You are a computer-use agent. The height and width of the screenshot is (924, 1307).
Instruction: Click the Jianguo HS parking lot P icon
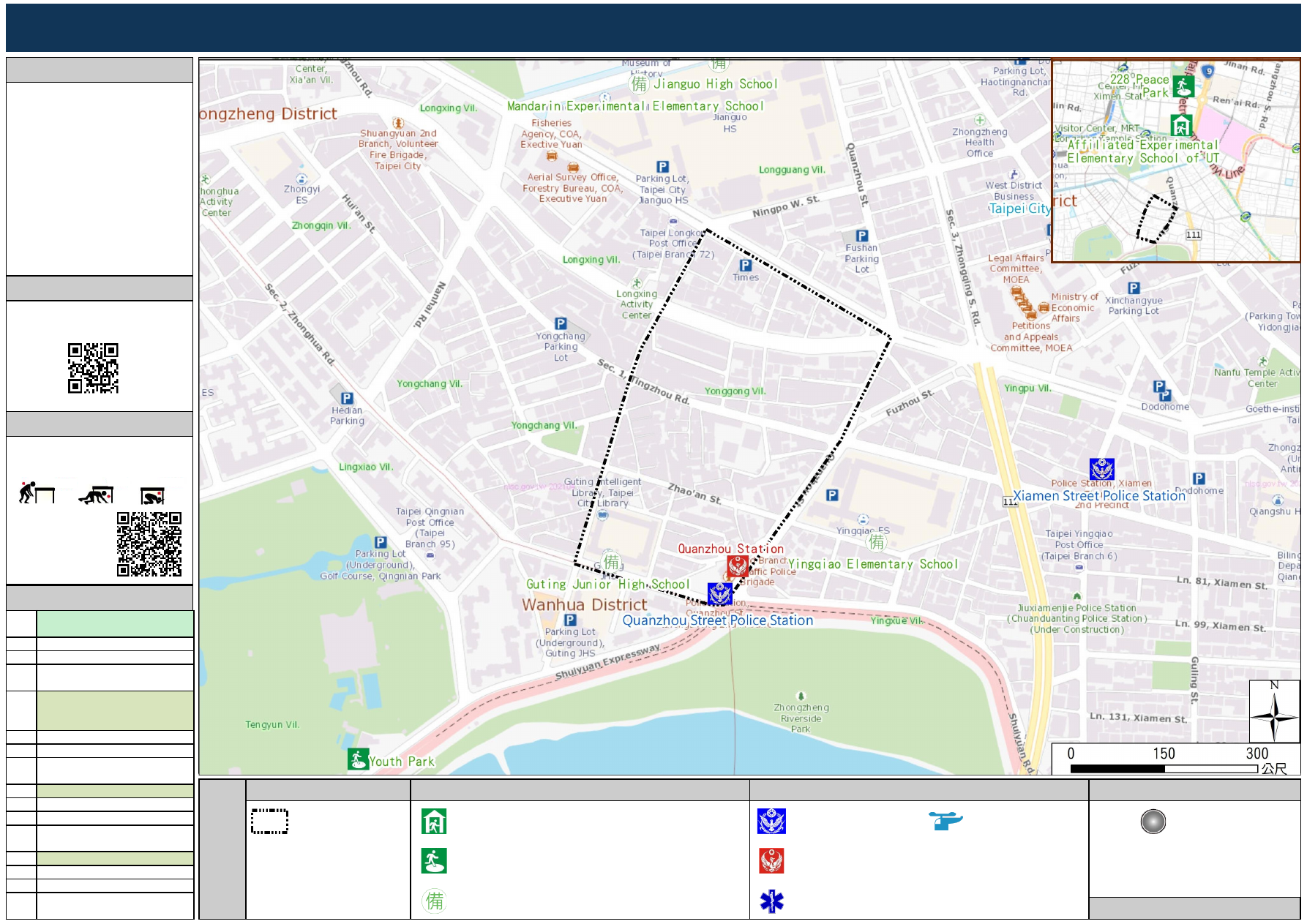662,167
